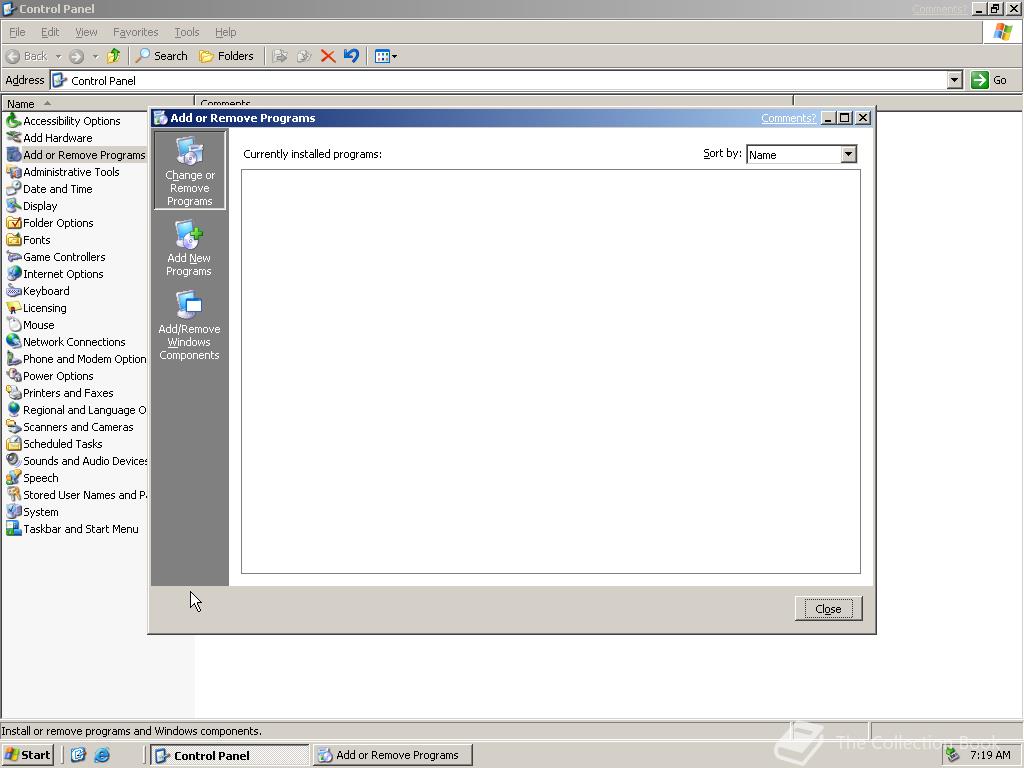Open Add New Programs pane
The height and width of the screenshot is (768, 1024).
tap(189, 249)
